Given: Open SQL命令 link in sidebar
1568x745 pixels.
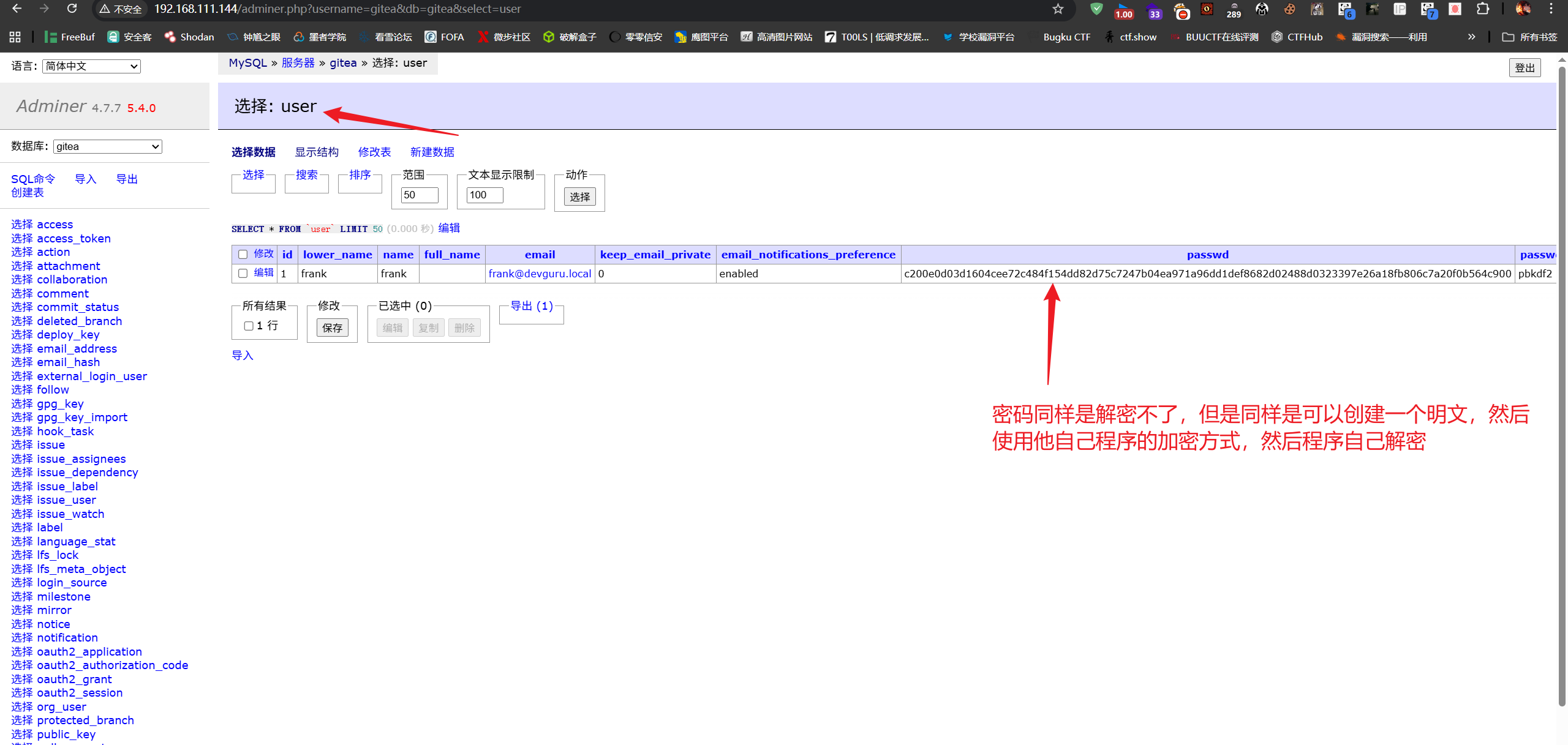Looking at the screenshot, I should (x=33, y=179).
